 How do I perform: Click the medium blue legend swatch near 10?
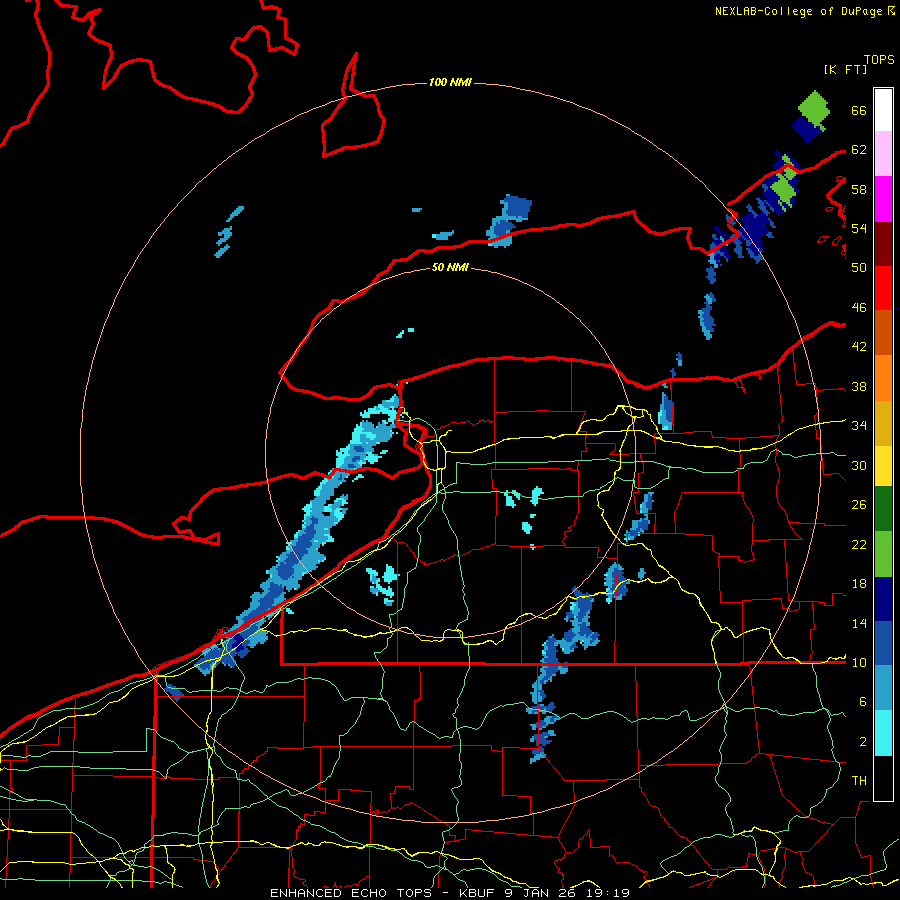point(883,643)
